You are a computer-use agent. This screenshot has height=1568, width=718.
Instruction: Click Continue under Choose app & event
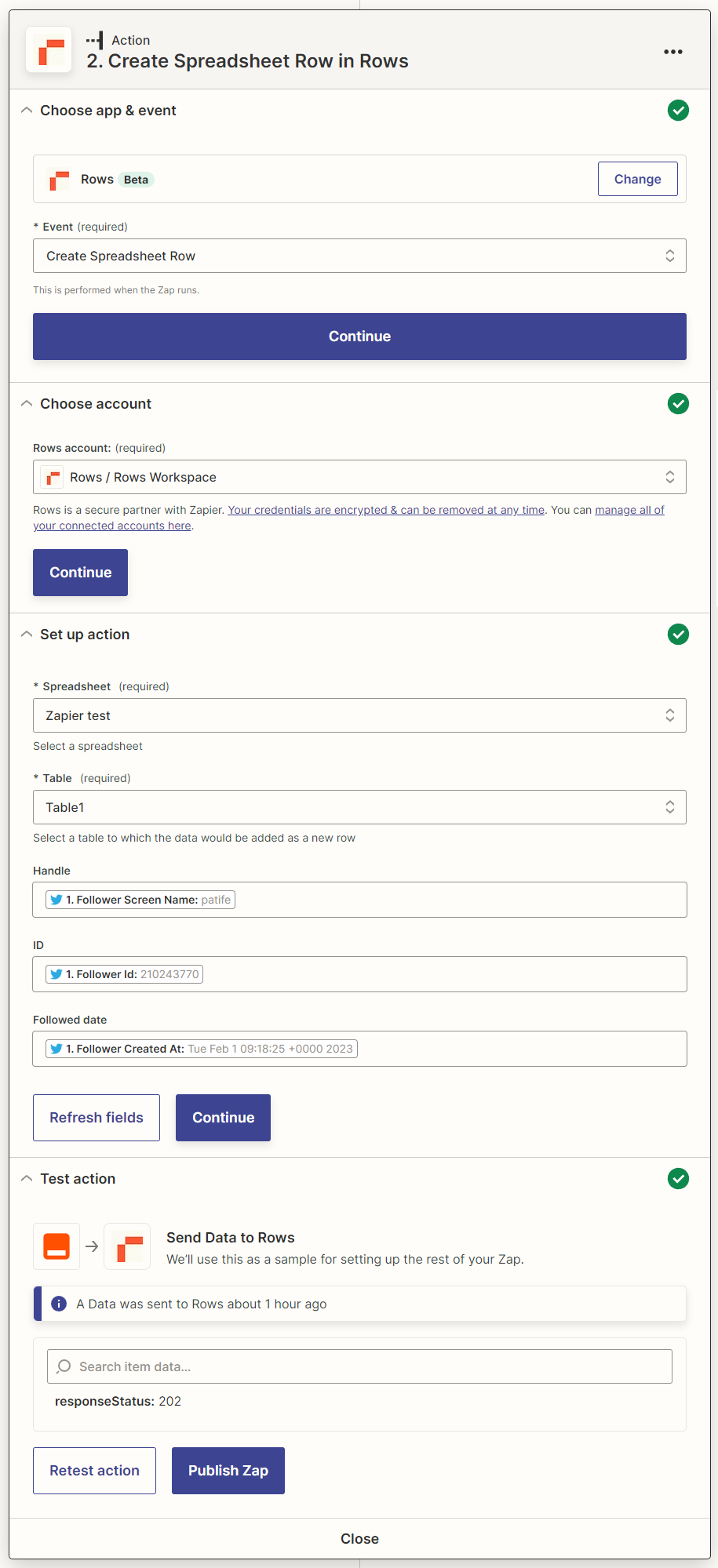[x=359, y=337]
